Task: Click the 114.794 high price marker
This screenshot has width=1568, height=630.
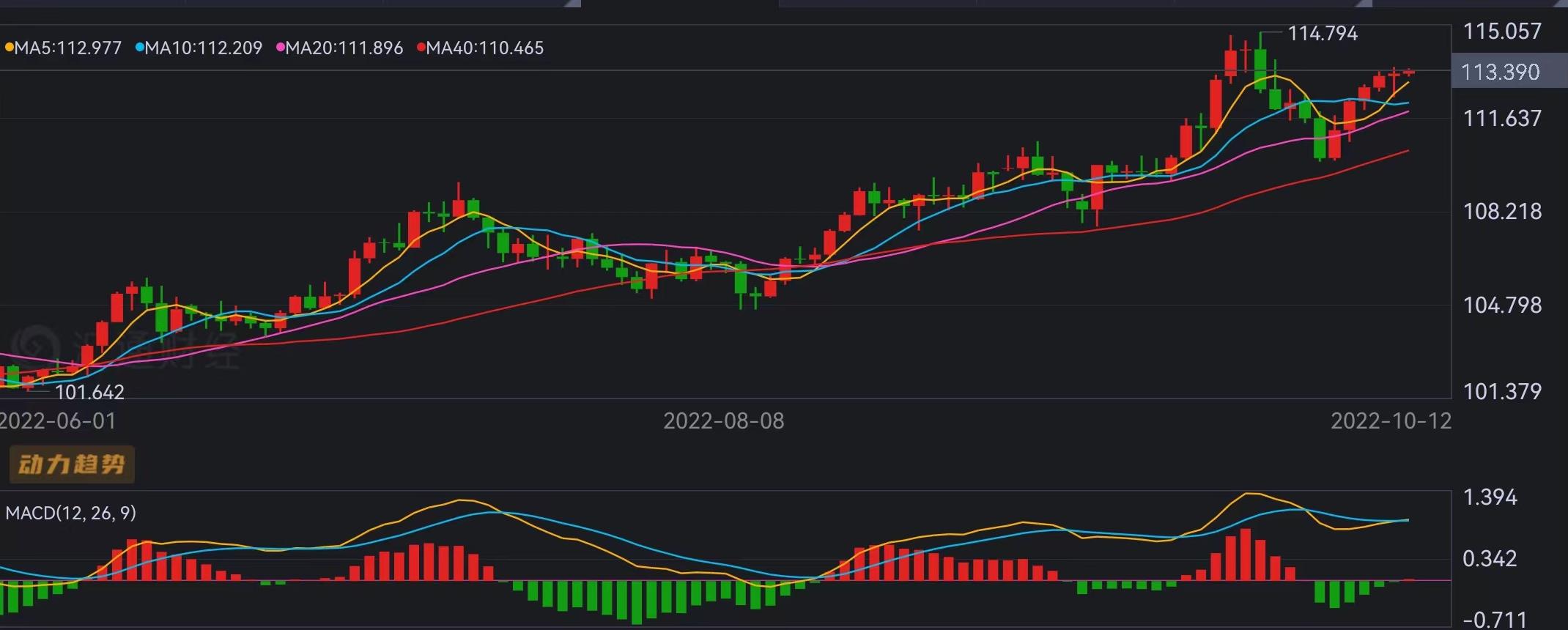Action: coord(1323,34)
